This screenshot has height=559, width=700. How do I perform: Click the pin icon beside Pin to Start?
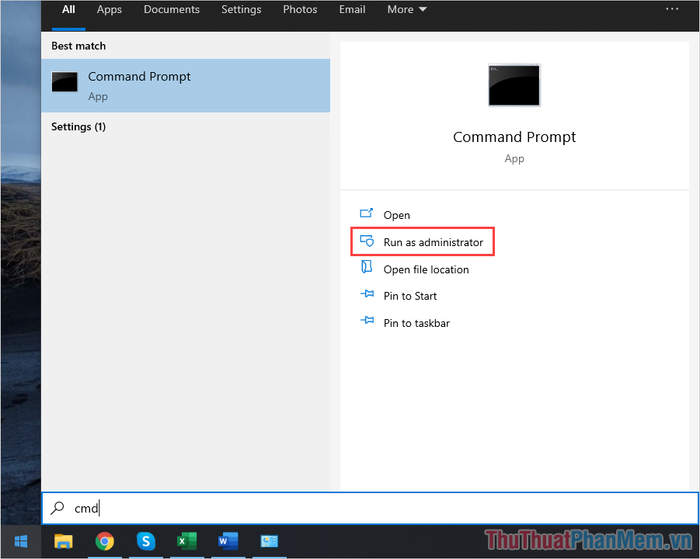(367, 294)
